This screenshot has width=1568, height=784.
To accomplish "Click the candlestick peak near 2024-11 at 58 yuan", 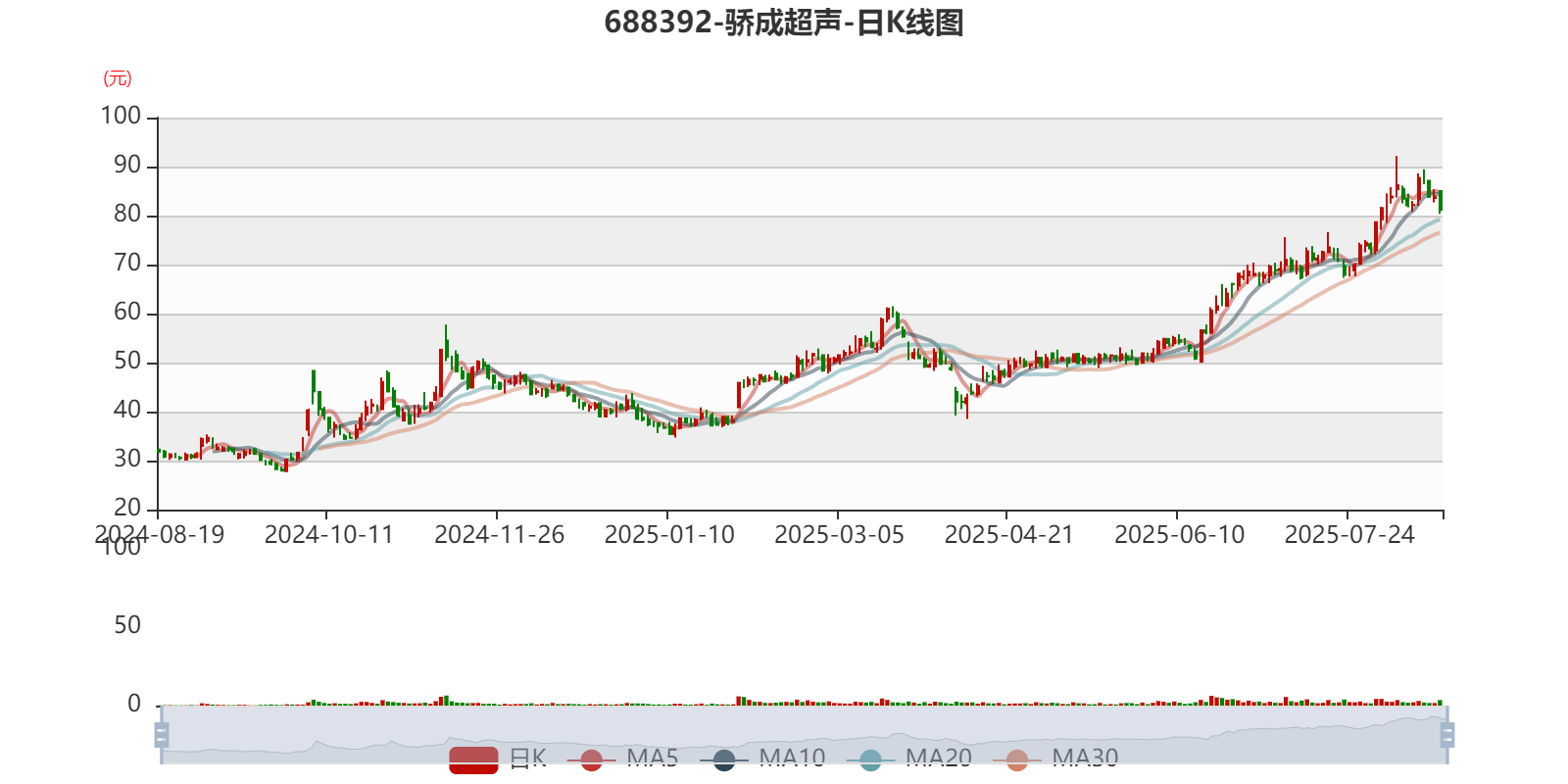I will [446, 343].
